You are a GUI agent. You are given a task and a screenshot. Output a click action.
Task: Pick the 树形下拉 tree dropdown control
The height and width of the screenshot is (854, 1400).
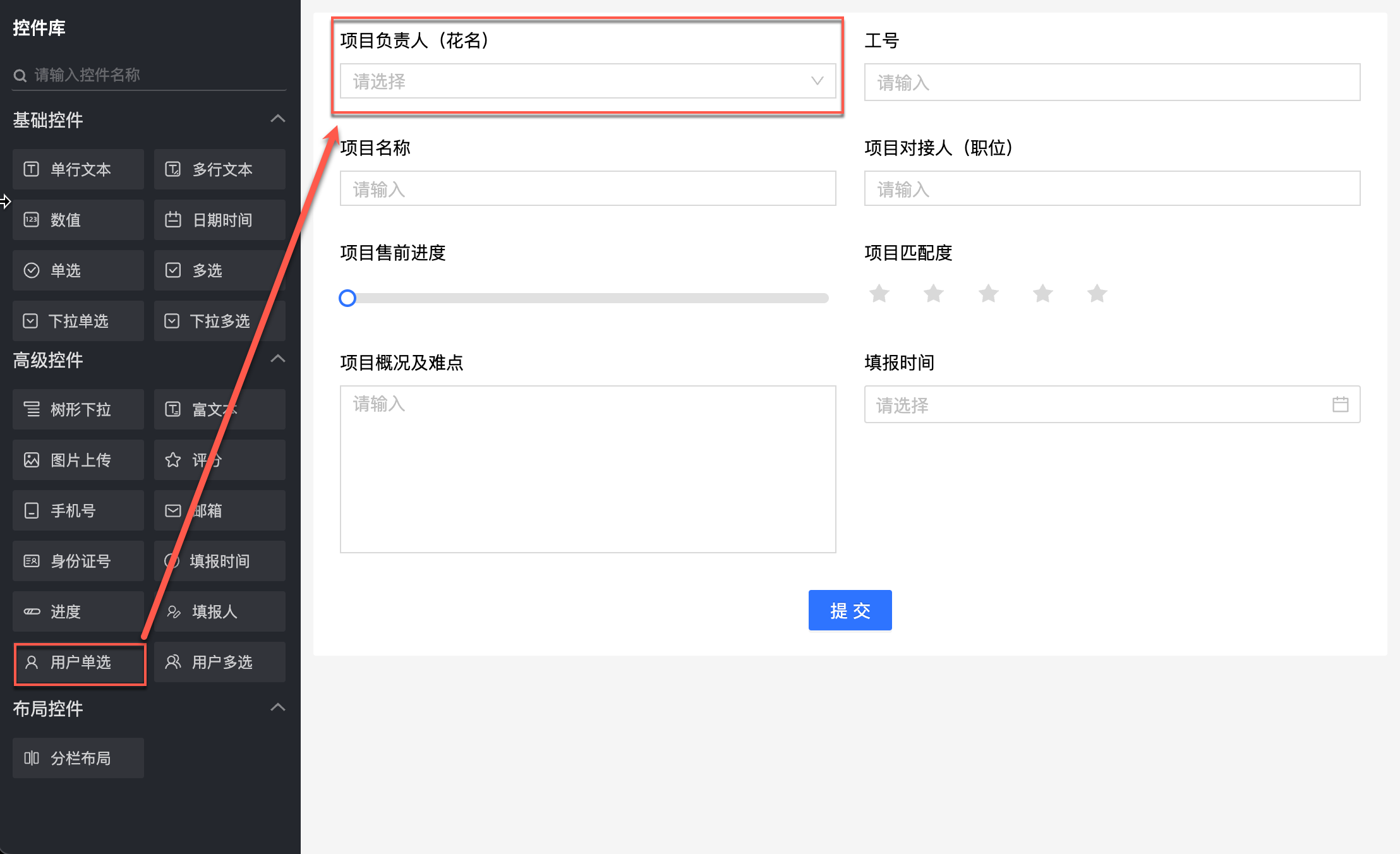pos(78,409)
